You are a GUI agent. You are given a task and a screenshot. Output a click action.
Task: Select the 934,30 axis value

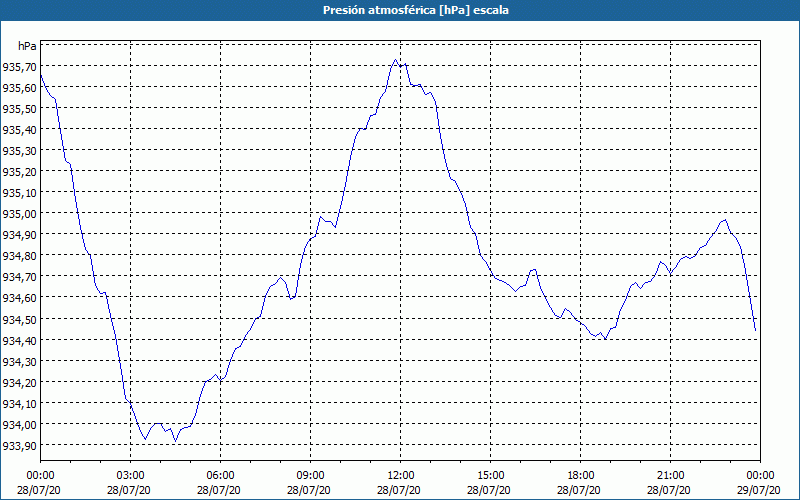point(19,361)
